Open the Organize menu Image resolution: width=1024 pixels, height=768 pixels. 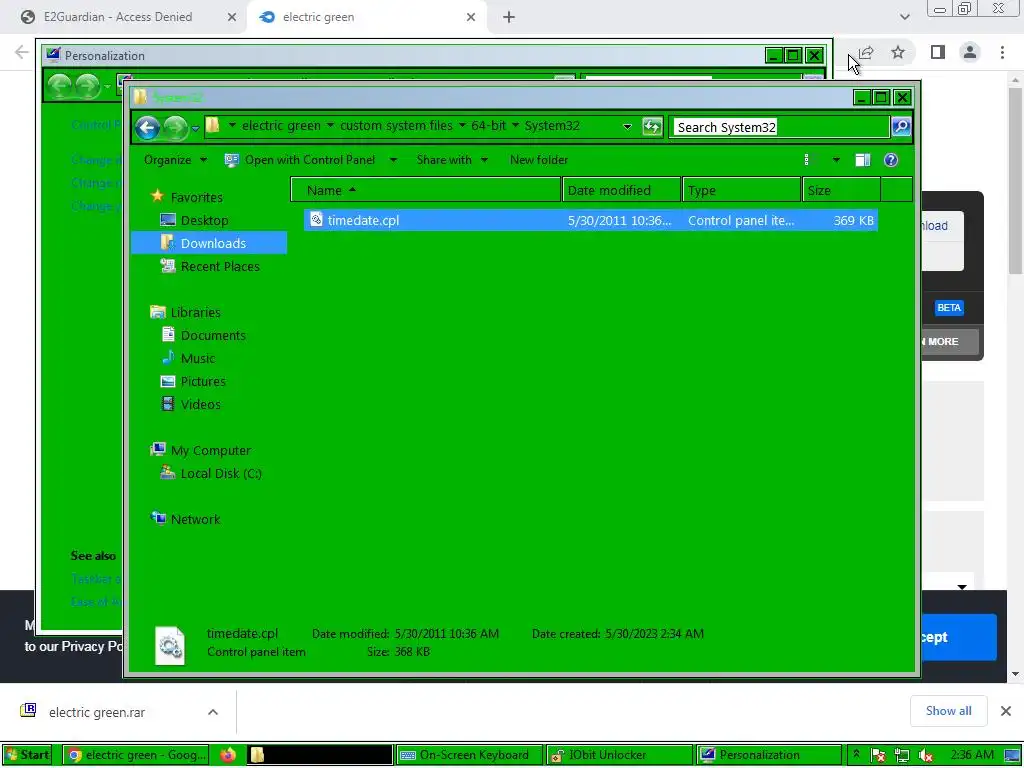(x=175, y=160)
